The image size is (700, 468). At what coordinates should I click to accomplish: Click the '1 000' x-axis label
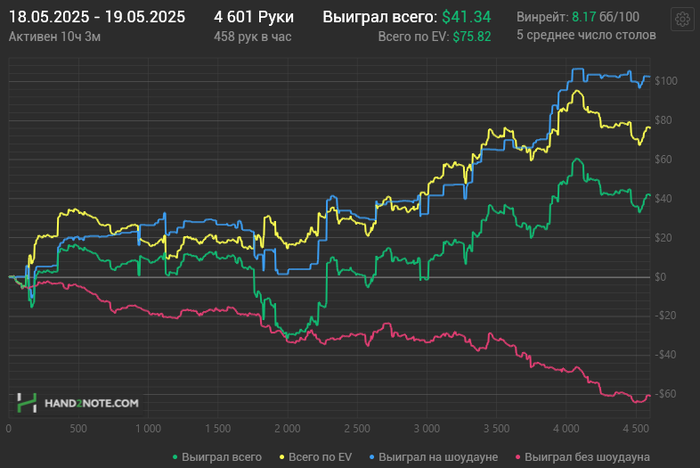click(x=148, y=429)
